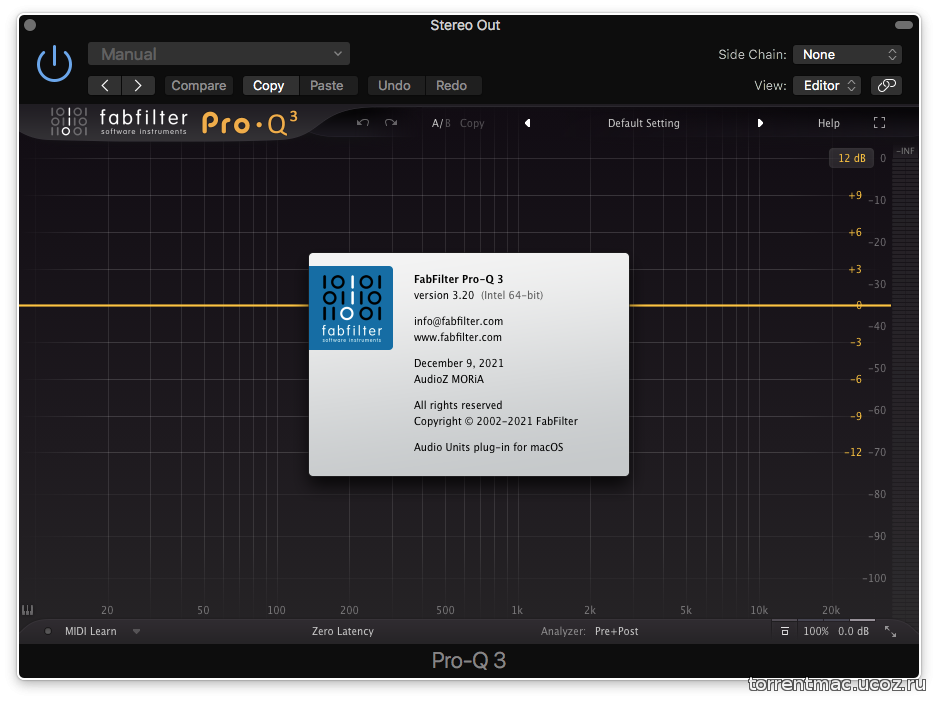Click the Redo button in header
This screenshot has height=701, width=938.
452,86
